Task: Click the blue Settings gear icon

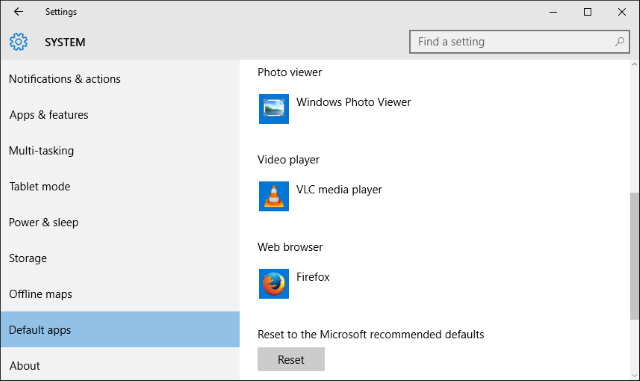Action: (18, 42)
